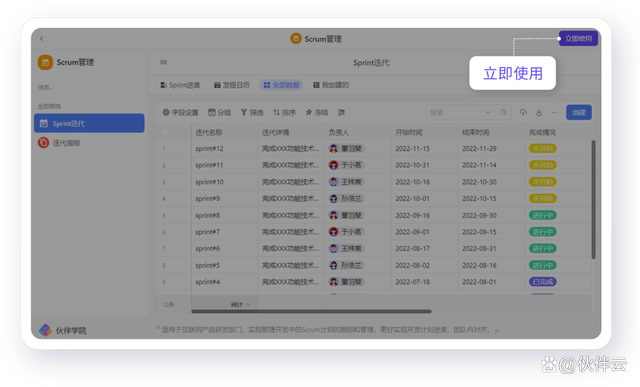Viewport: 640px width, 387px height.
Task: Click the cloud upload import icon
Action: click(x=523, y=112)
